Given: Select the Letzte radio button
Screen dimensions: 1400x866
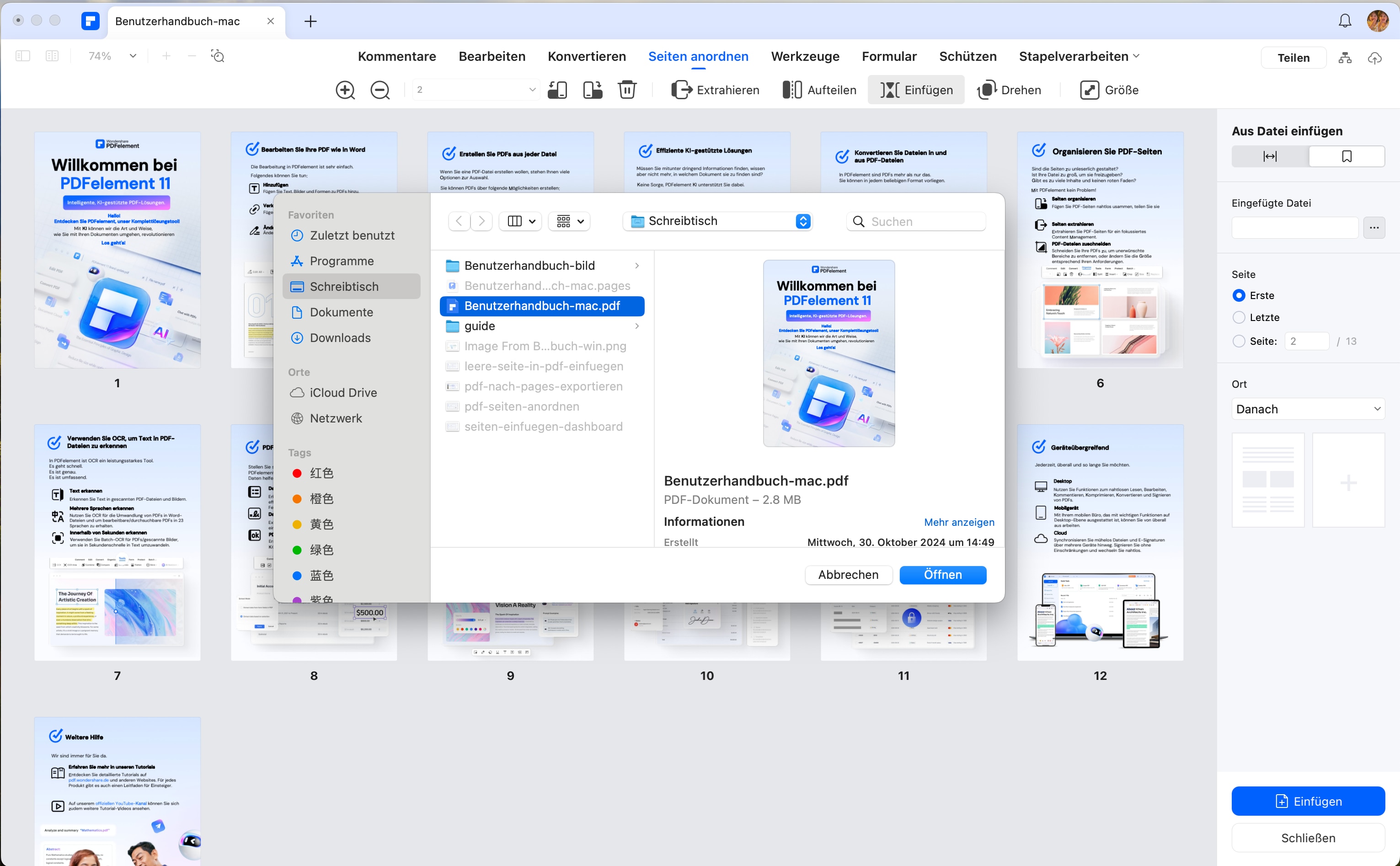Looking at the screenshot, I should 1239,317.
